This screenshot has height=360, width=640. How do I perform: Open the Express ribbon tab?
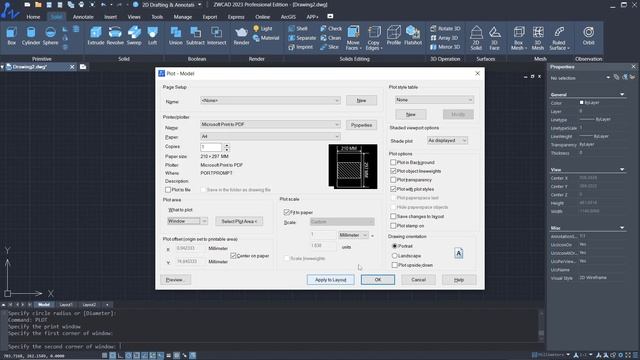[236, 17]
